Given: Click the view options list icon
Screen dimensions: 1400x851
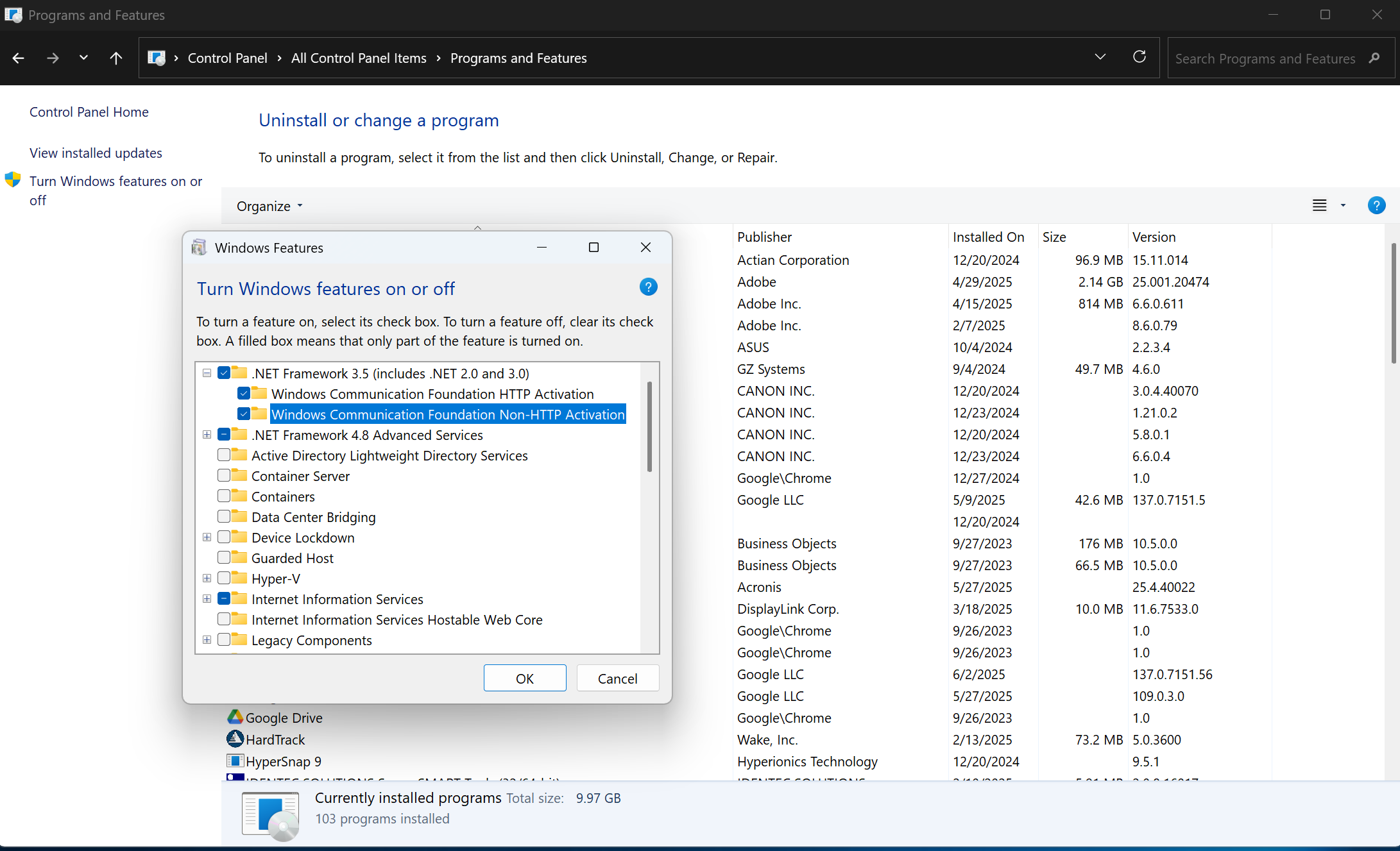Looking at the screenshot, I should coord(1319,206).
